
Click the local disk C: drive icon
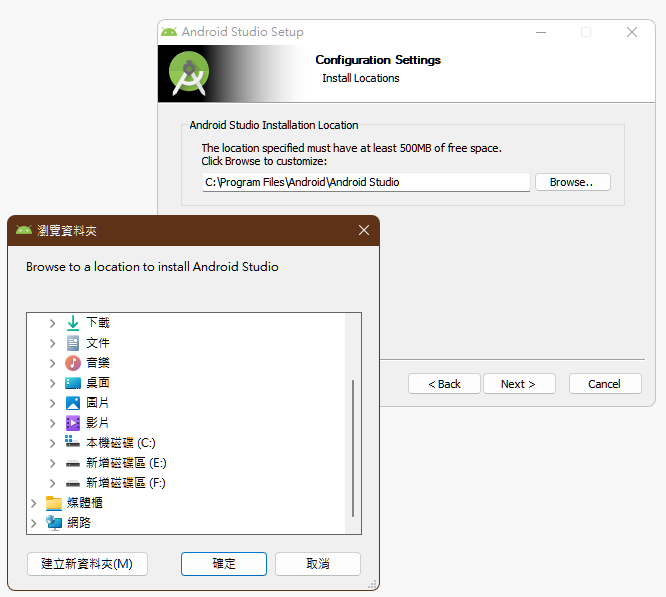[x=72, y=442]
